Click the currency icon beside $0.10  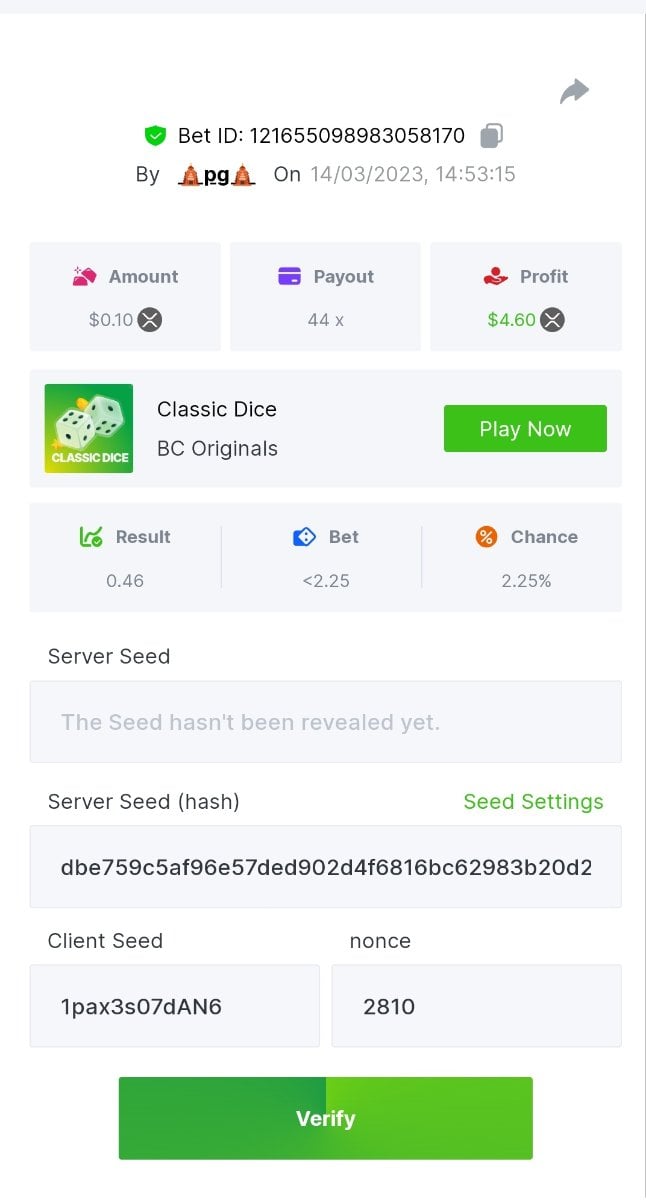coord(150,320)
